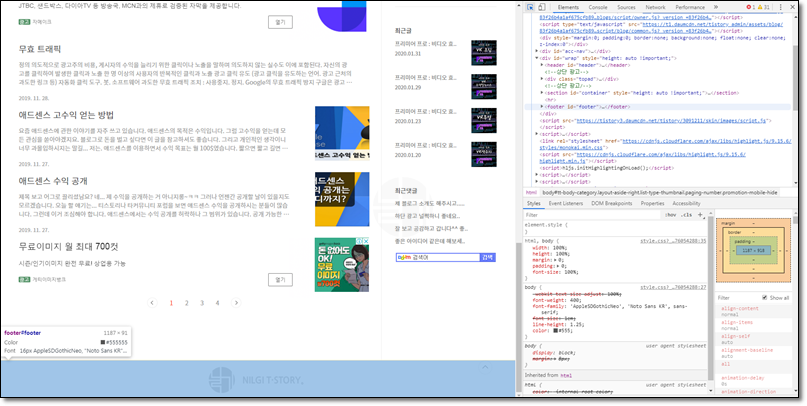
Task: Open the style.css?_76054288:35 source link
Action: coord(673,241)
